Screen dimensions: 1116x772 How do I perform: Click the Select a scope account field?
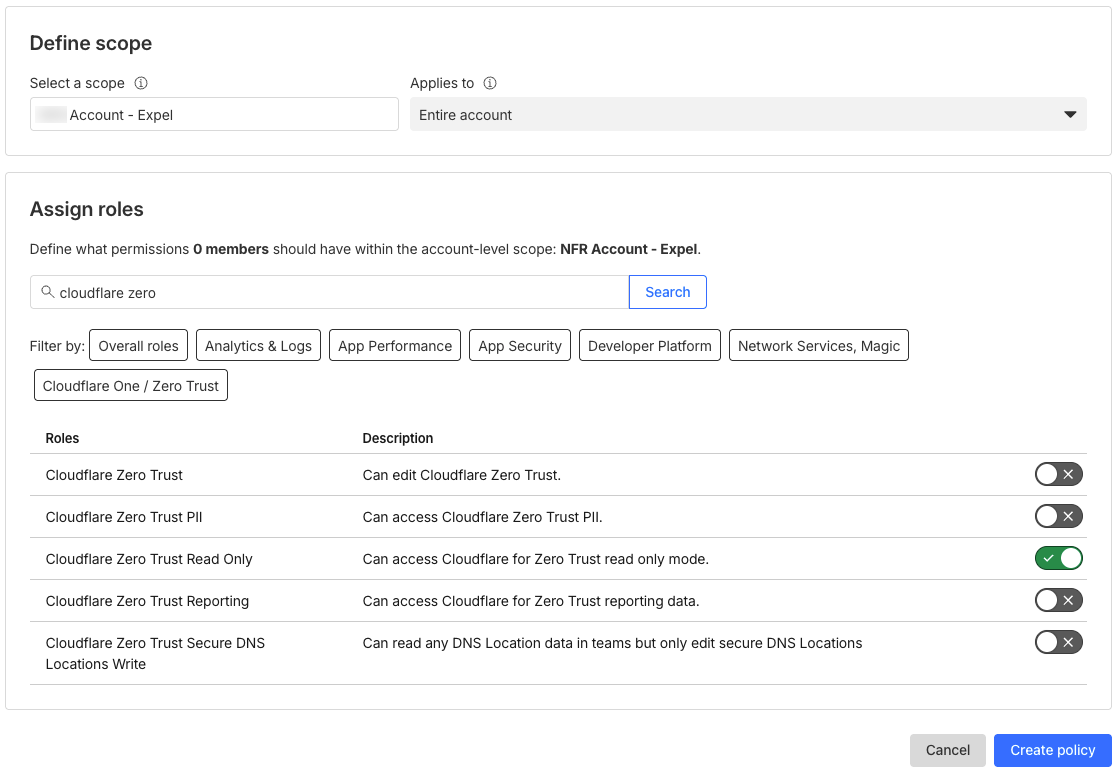pos(214,115)
